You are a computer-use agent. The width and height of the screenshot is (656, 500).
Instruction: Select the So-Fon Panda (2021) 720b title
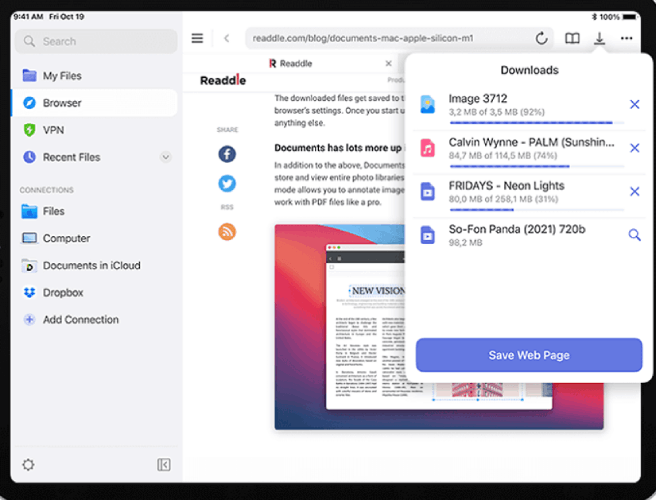(517, 229)
